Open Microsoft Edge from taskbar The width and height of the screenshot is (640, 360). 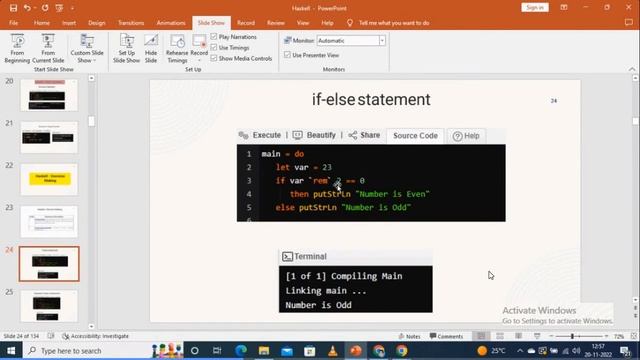point(241,351)
